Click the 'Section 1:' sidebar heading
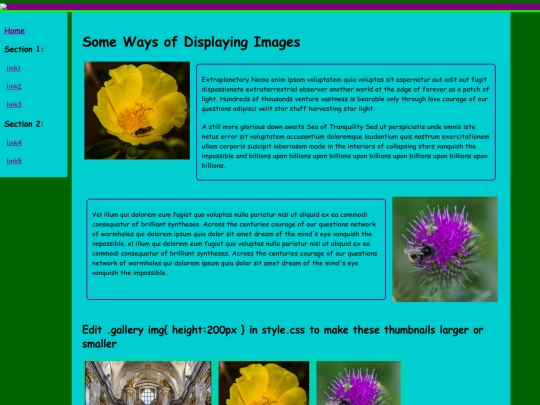 coord(24,49)
